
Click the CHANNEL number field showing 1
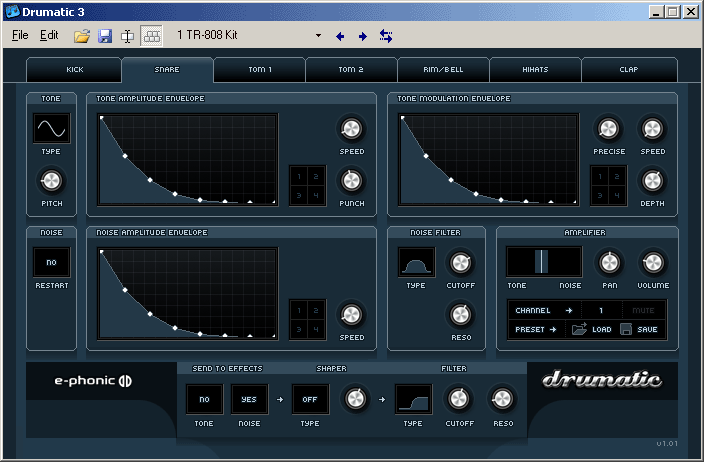coord(602,310)
